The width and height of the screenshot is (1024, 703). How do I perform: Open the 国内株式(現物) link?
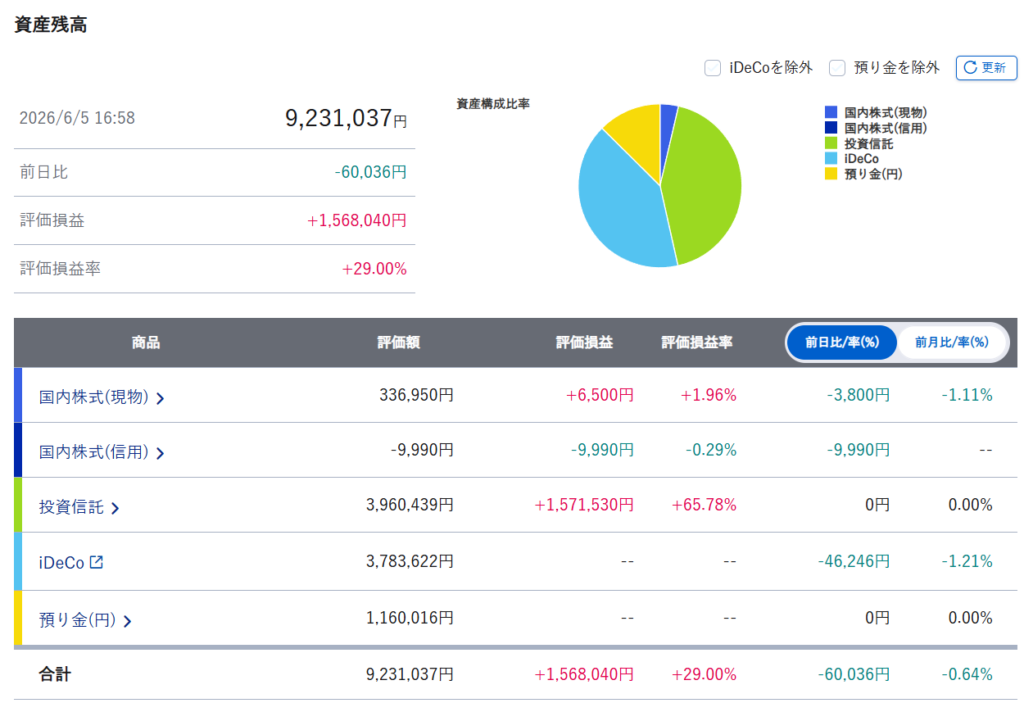94,397
